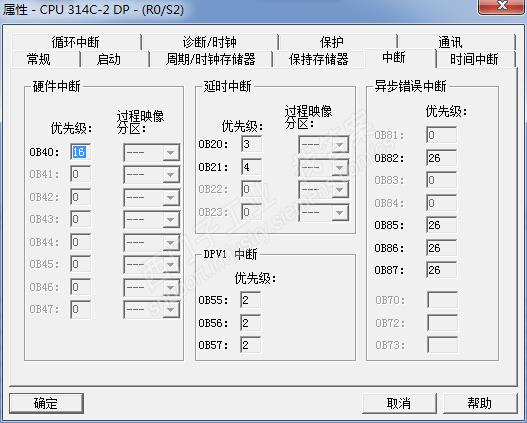Click the OB73 priority field
This screenshot has width=527, height=423.
[x=442, y=345]
